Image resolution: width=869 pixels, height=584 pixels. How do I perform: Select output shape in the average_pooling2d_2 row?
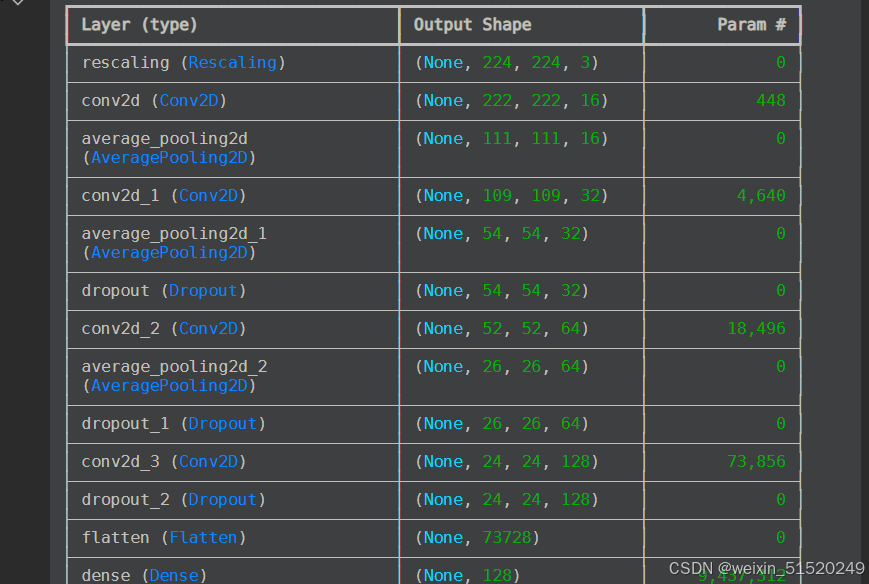coord(502,367)
